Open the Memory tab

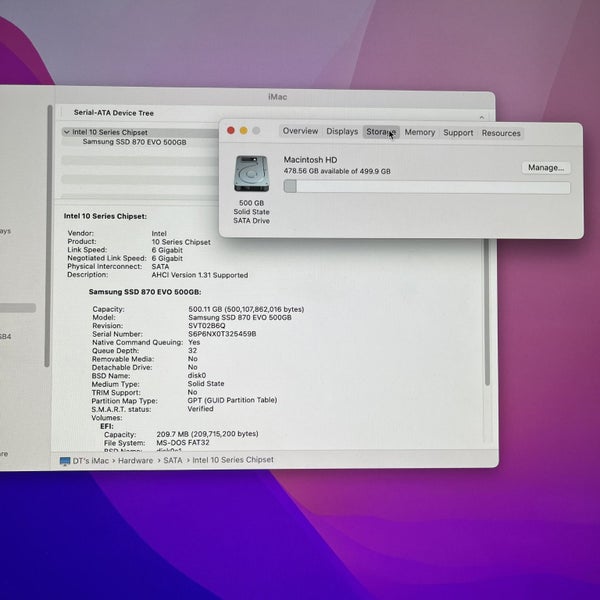[419, 132]
